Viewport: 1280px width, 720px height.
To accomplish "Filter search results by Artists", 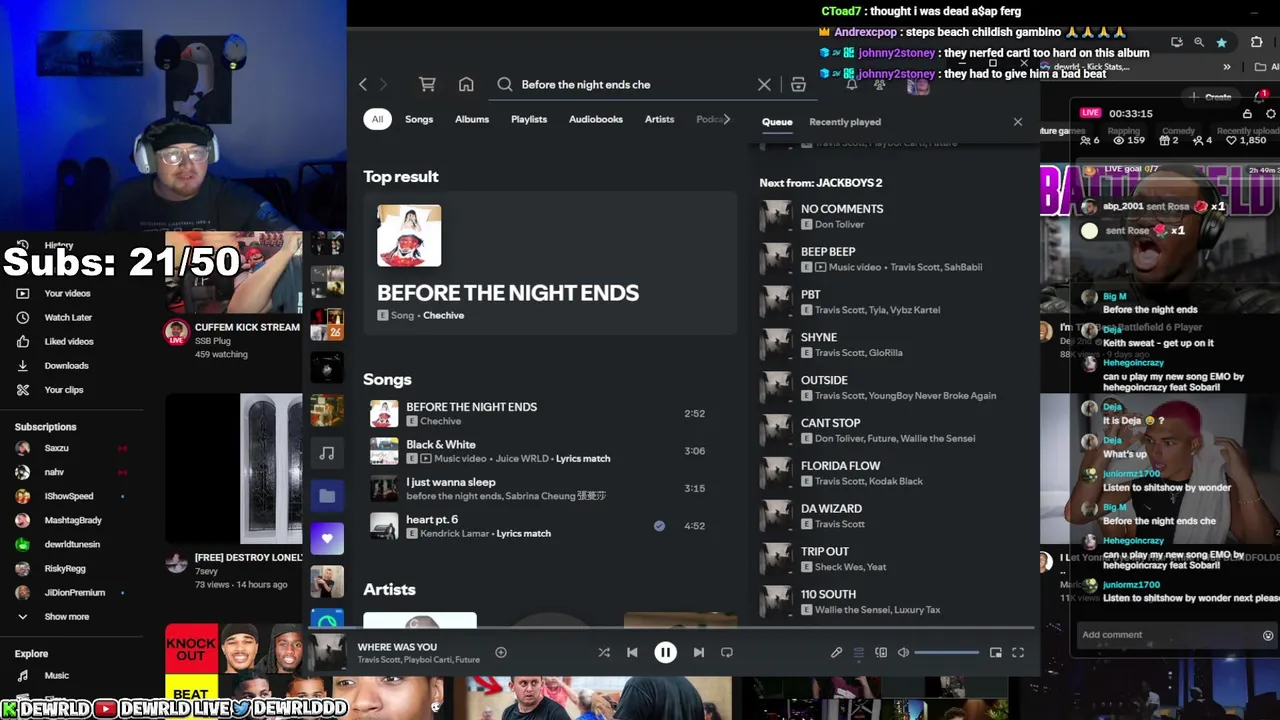I will pos(659,119).
